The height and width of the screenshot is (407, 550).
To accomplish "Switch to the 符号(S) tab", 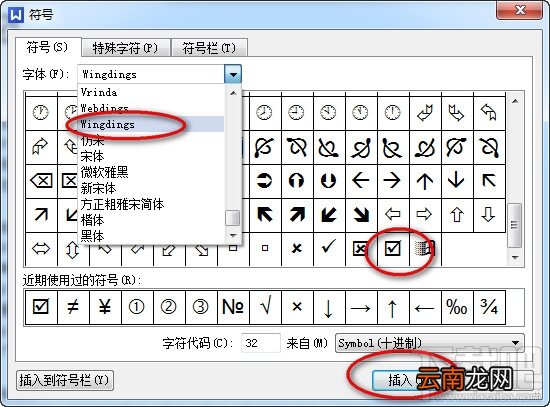I will click(47, 47).
